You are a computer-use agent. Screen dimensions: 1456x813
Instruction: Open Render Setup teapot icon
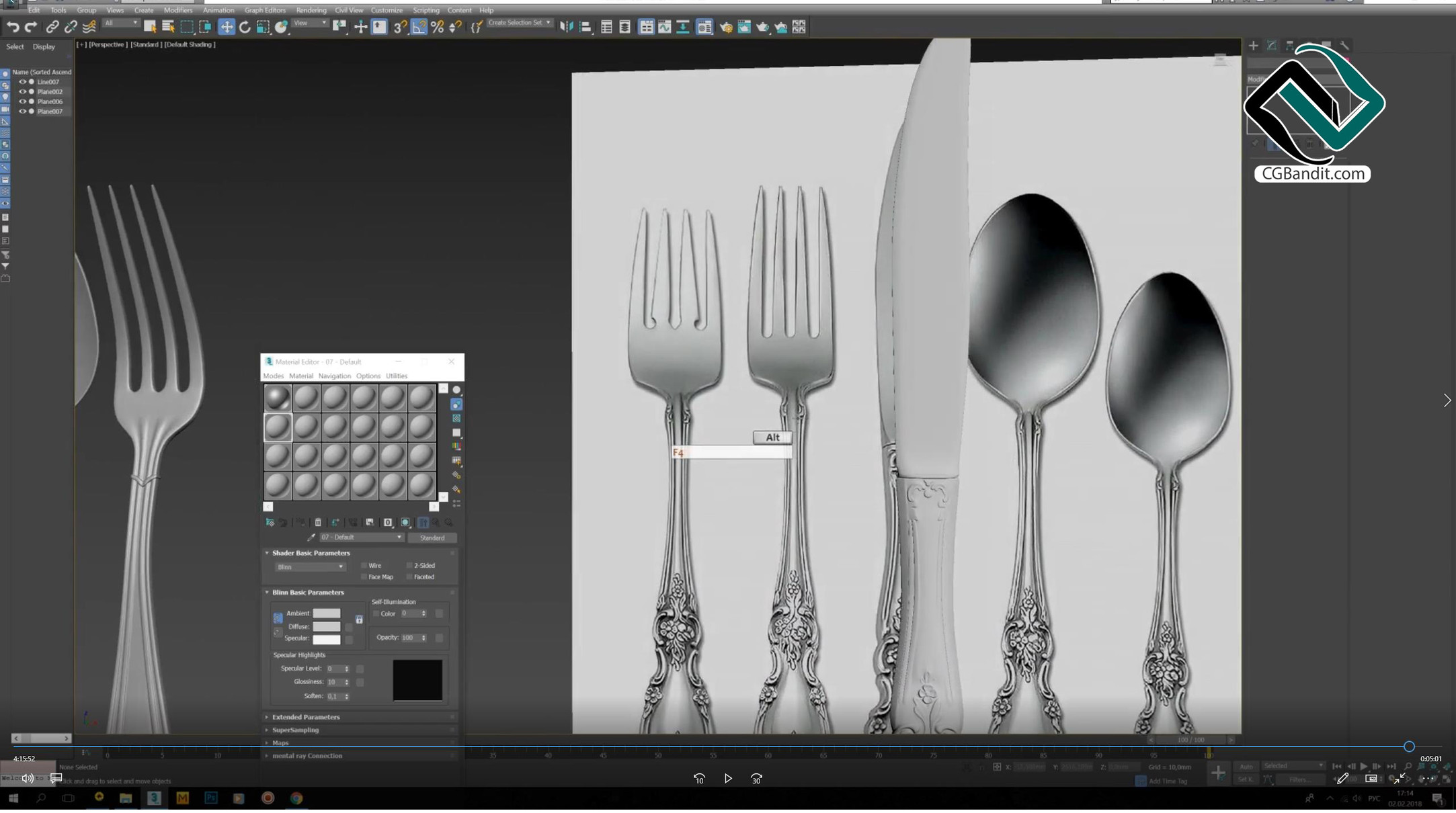pos(726,27)
